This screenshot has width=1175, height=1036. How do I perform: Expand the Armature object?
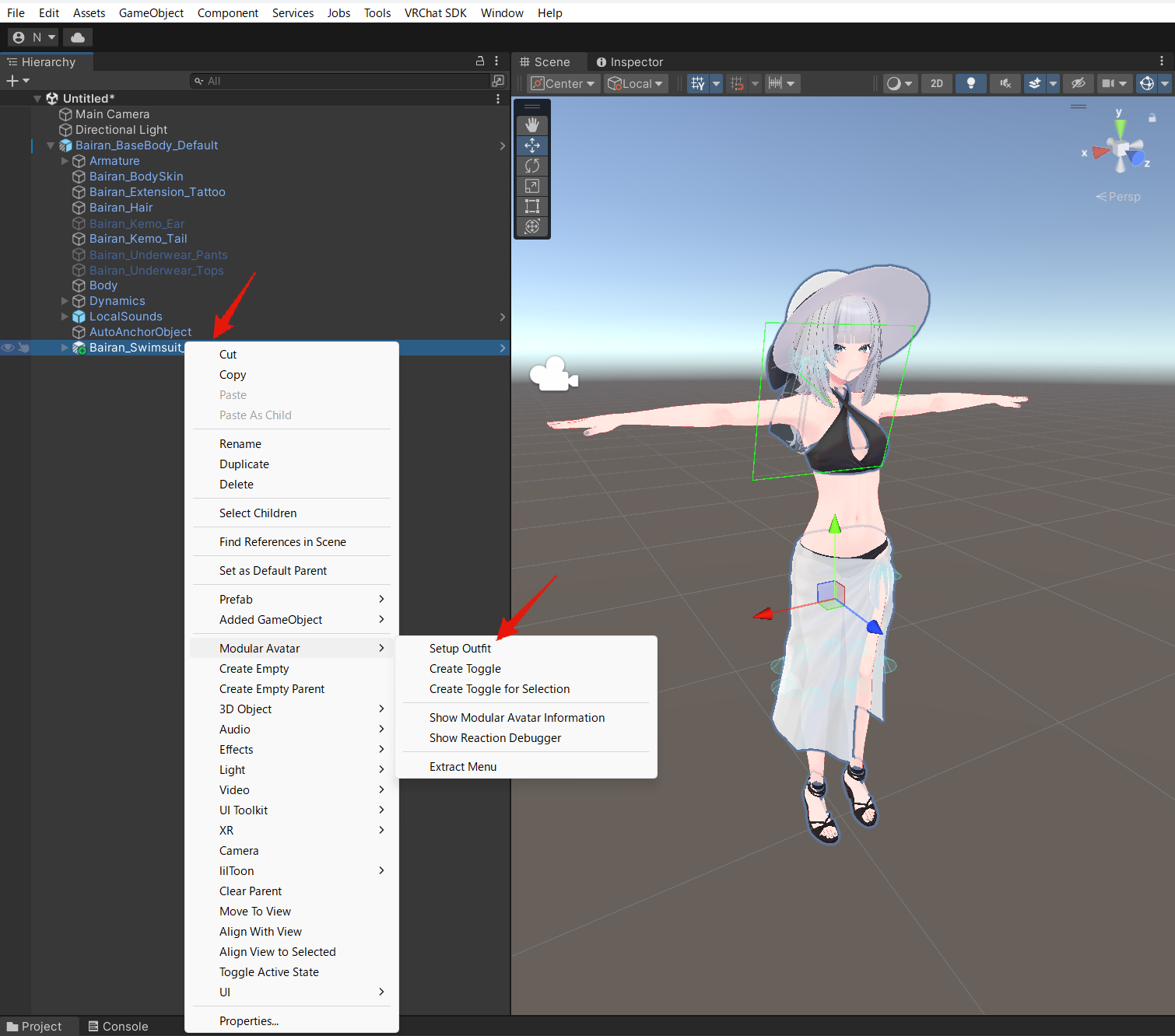65,161
